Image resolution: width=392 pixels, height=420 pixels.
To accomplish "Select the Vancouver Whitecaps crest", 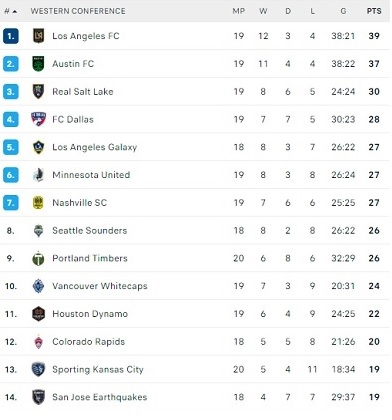I will (x=38, y=286).
